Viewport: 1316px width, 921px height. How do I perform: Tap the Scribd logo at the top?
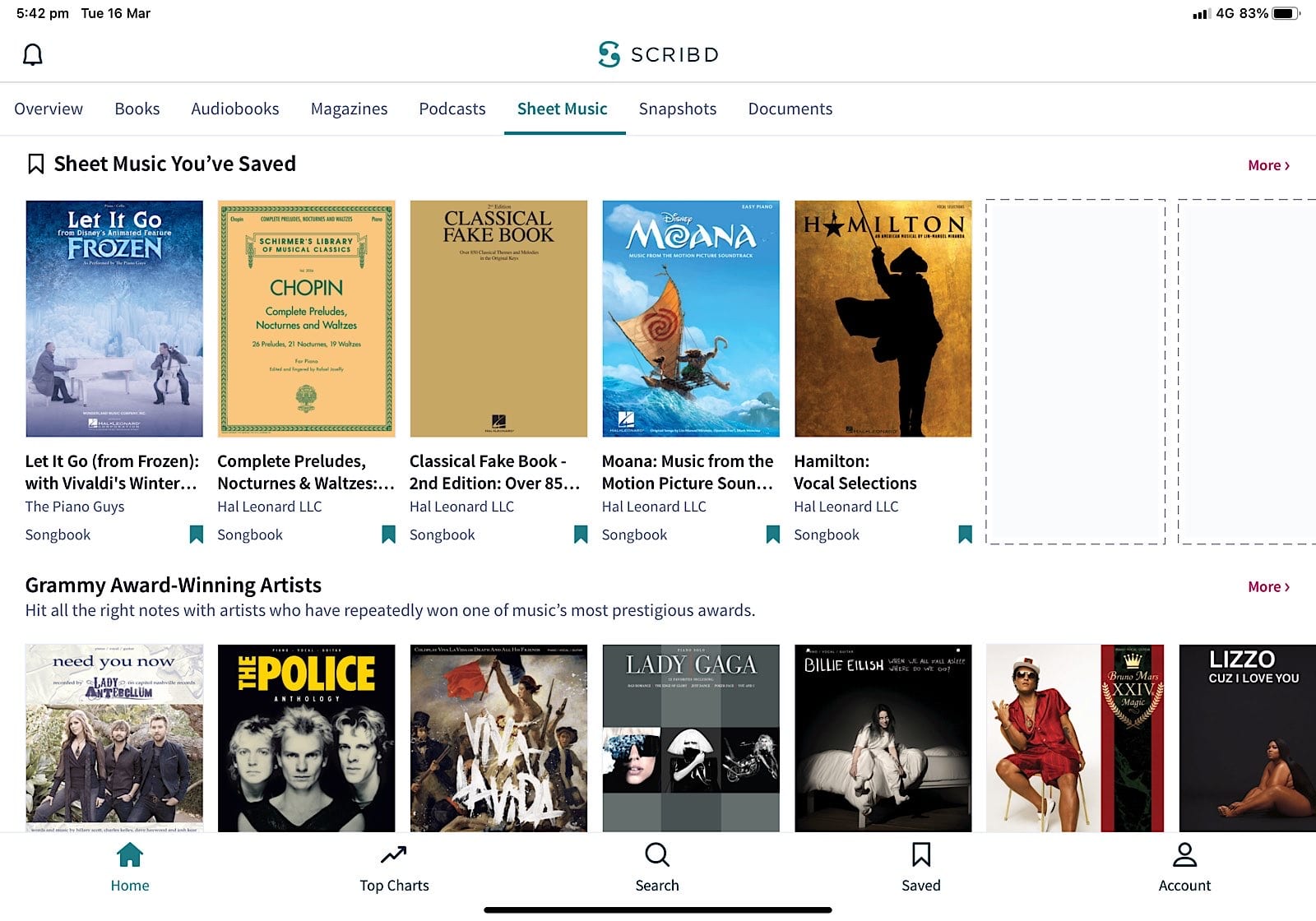pos(657,54)
